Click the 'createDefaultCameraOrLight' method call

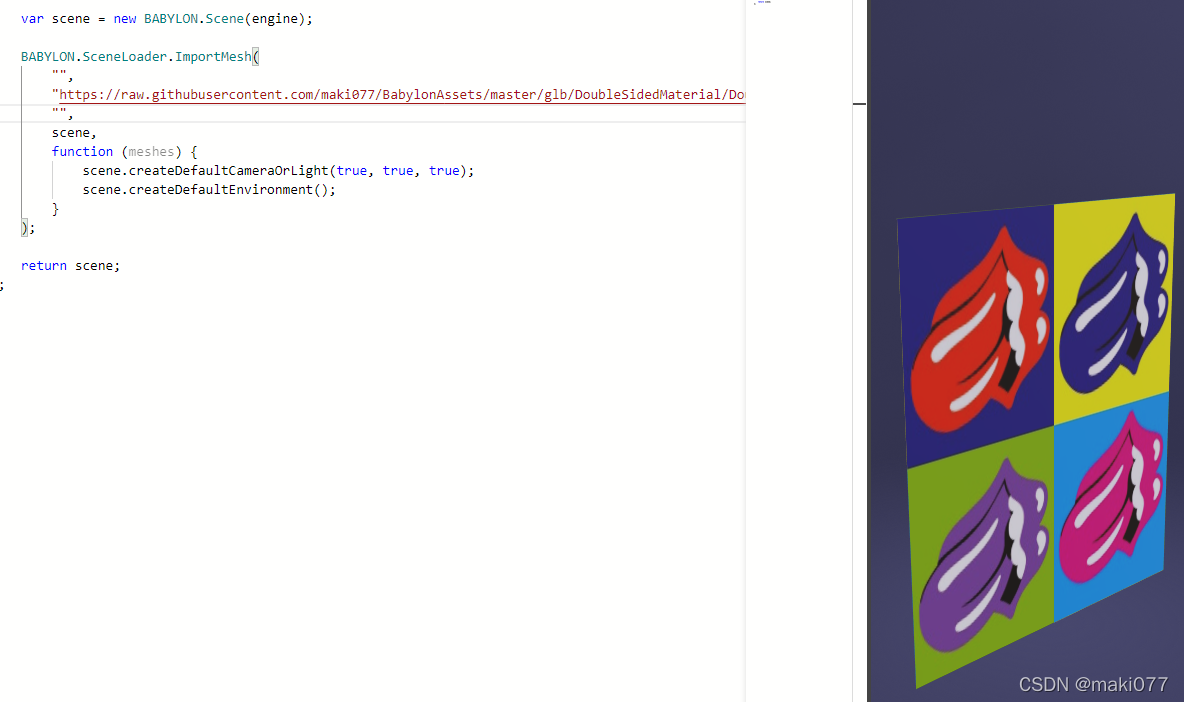[228, 171]
